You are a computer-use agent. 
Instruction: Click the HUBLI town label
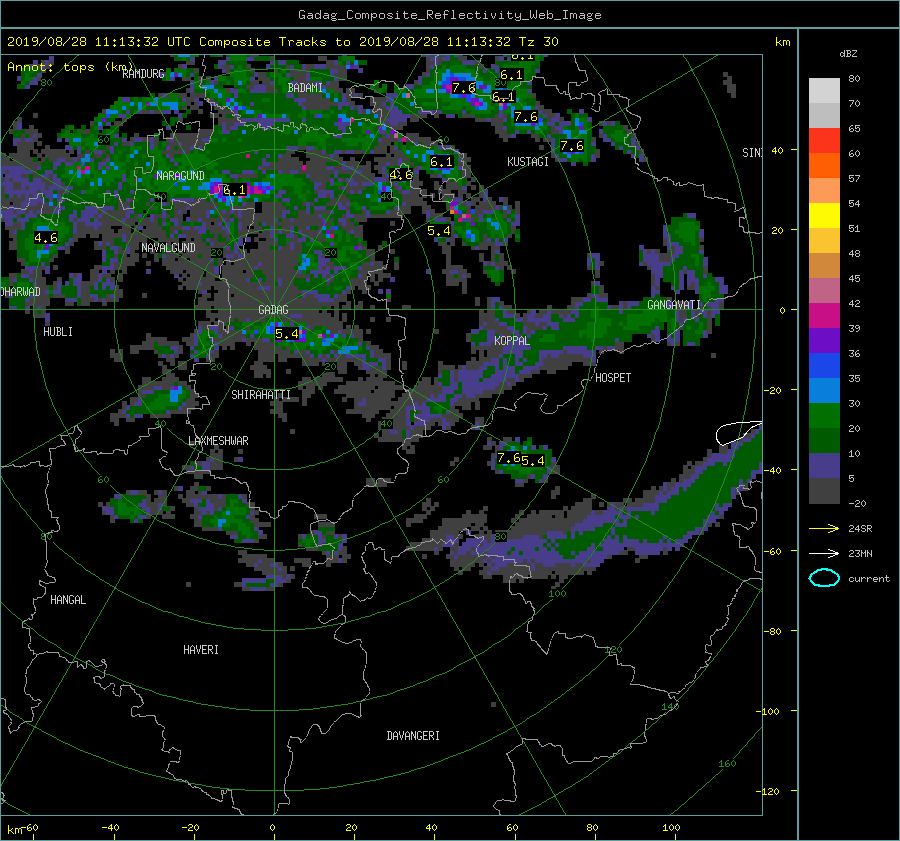click(x=58, y=332)
